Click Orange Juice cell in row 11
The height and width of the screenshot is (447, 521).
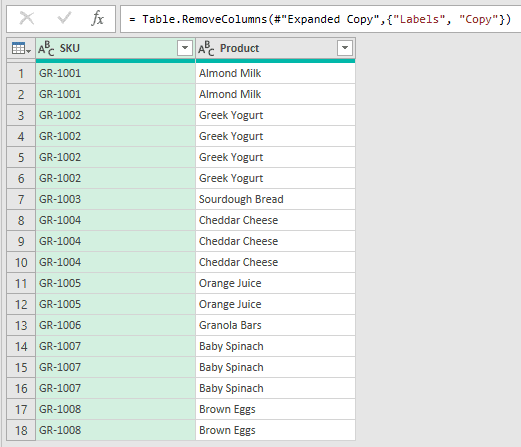click(x=275, y=283)
